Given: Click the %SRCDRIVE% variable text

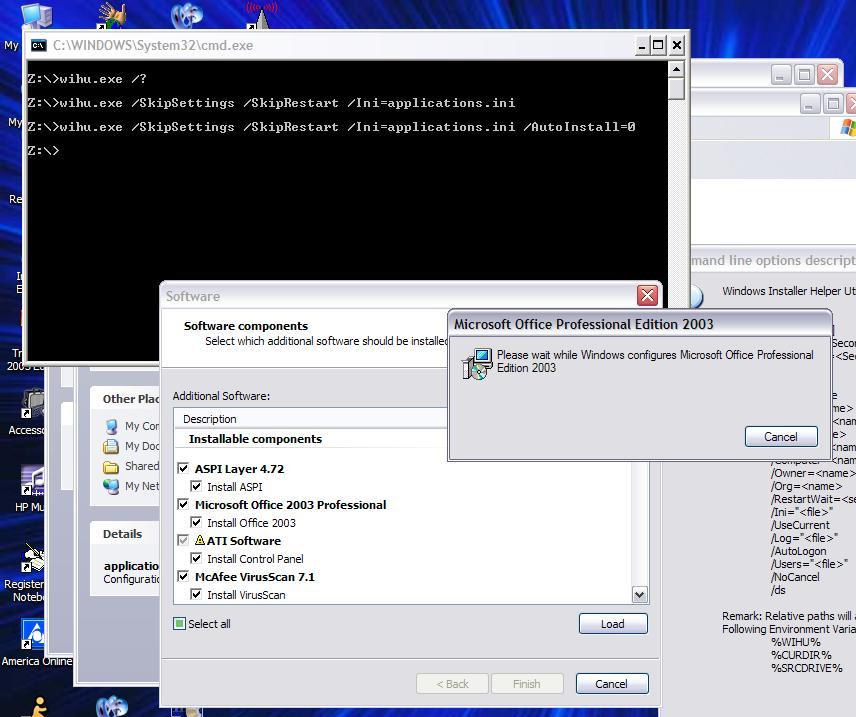Looking at the screenshot, I should (806, 668).
